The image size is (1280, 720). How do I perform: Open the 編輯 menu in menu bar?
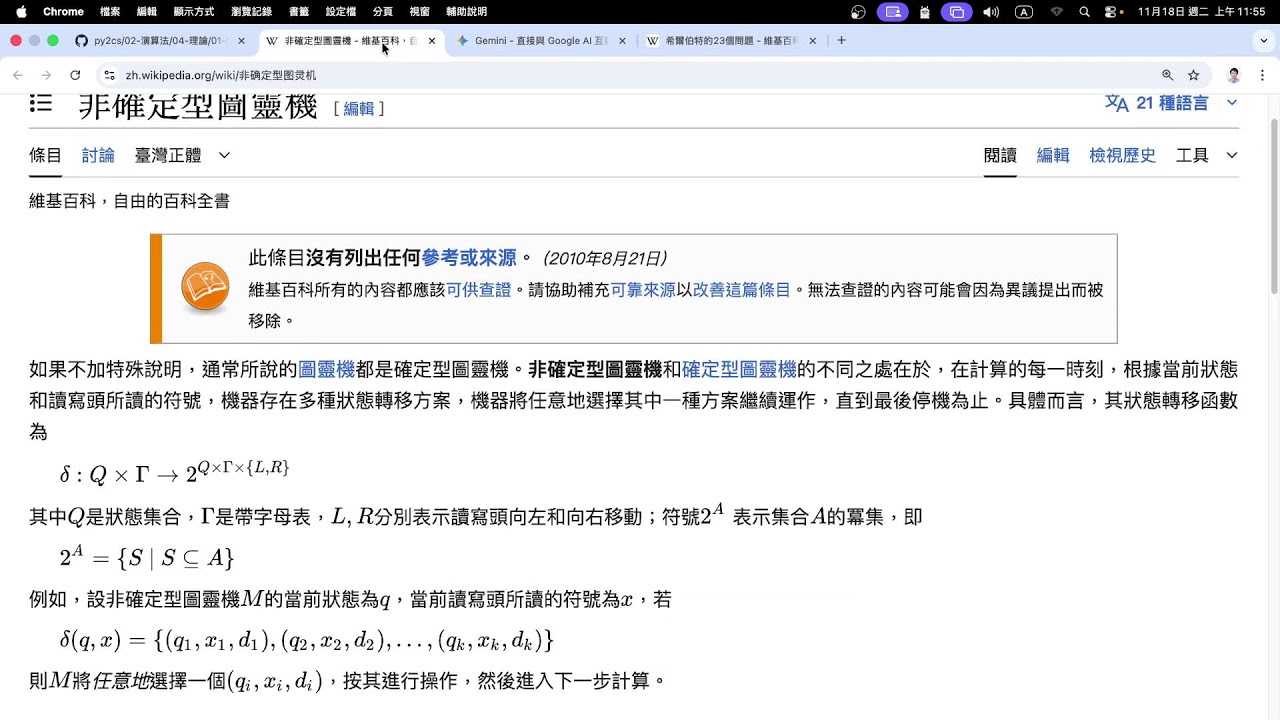pos(147,12)
